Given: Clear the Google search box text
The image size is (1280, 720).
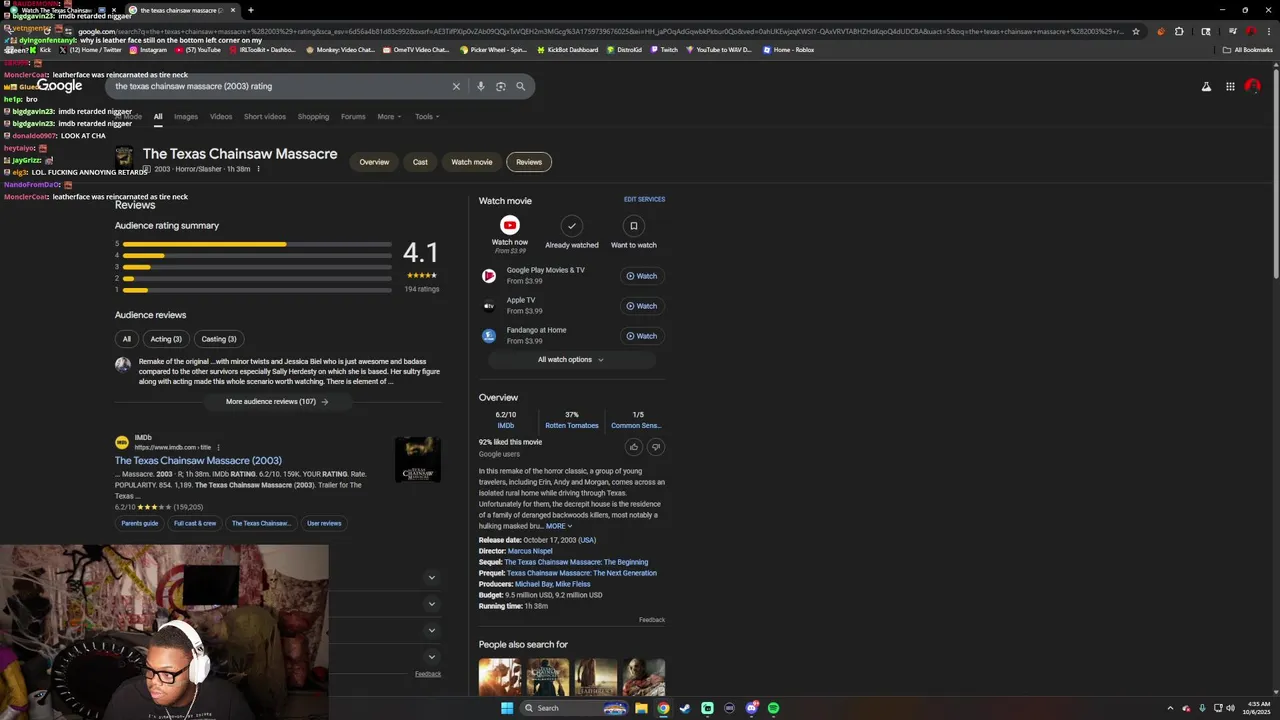Looking at the screenshot, I should 456,86.
